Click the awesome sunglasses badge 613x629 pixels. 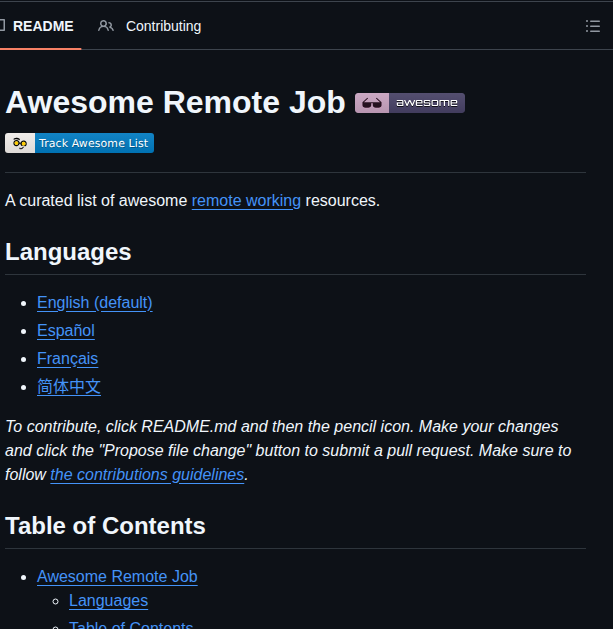(x=410, y=103)
